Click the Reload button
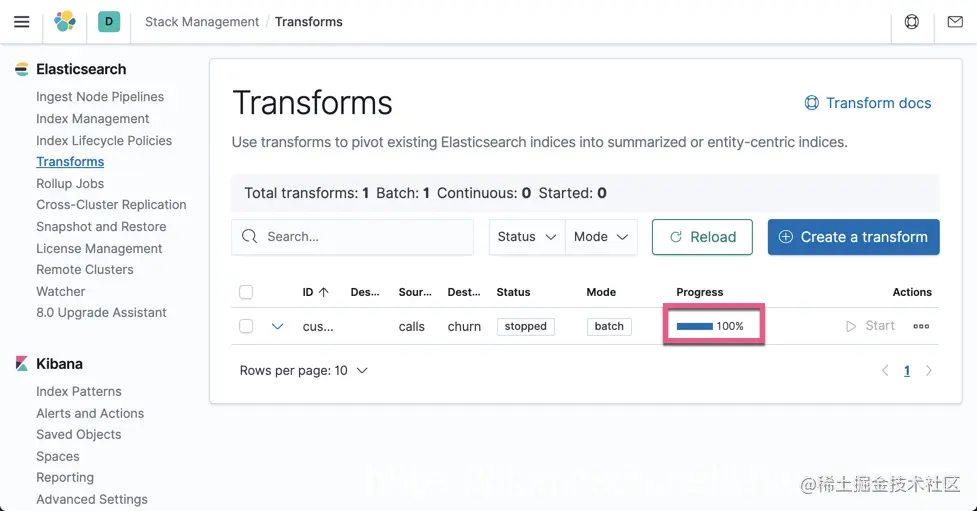The image size is (977, 511). pos(702,237)
